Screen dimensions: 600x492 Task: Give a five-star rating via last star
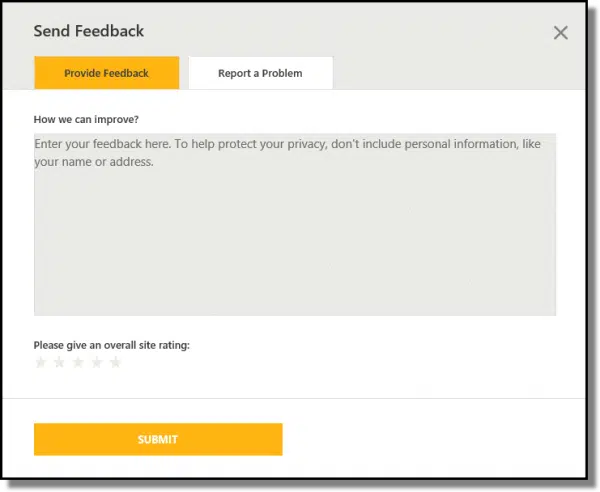coord(115,362)
